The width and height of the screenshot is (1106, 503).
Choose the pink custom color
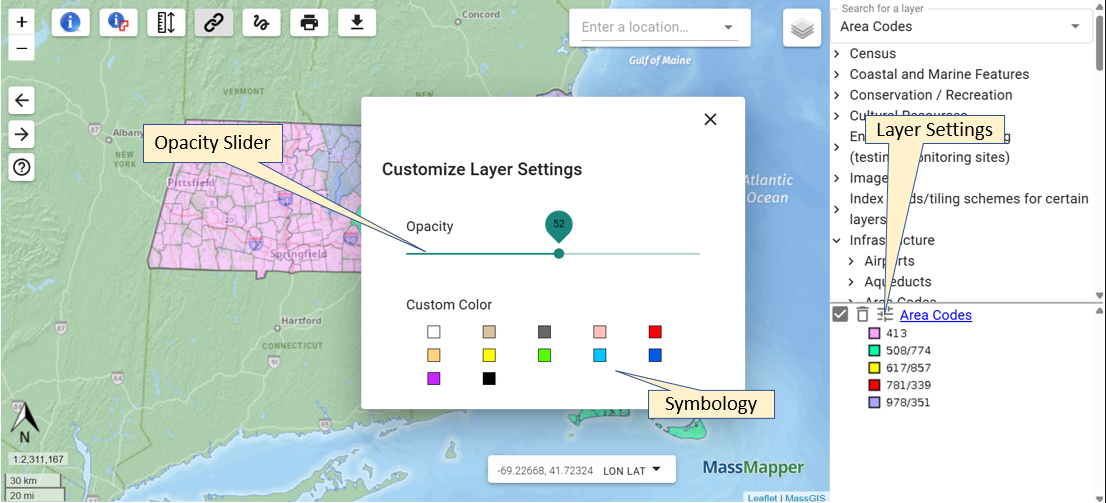[600, 332]
